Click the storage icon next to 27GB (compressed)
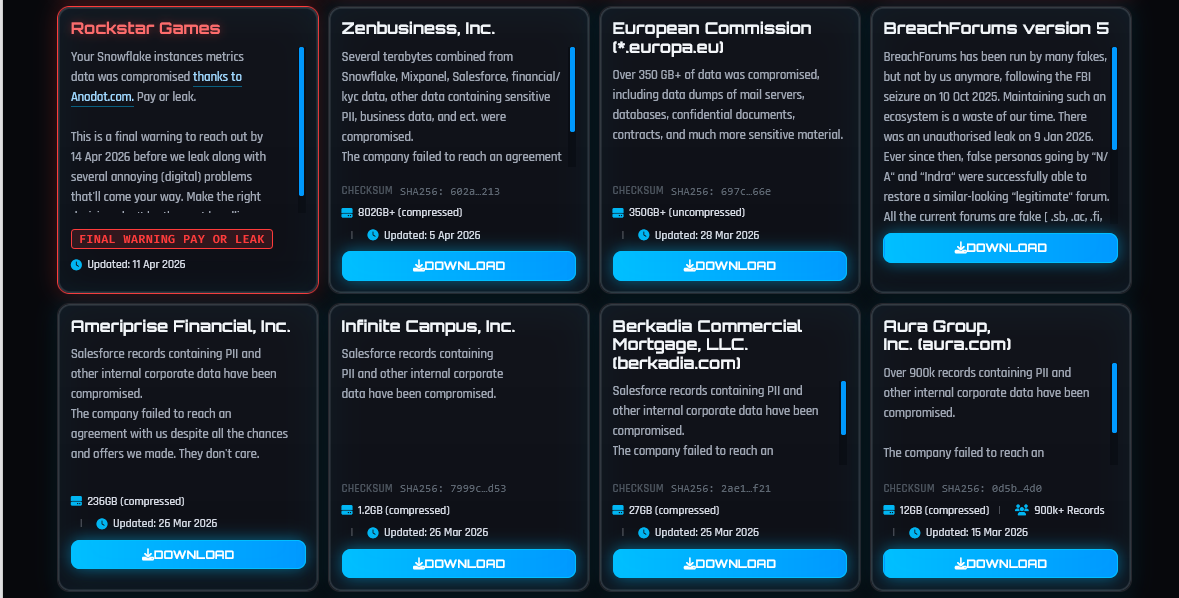Screen dimensions: 1179x598 click(619, 510)
